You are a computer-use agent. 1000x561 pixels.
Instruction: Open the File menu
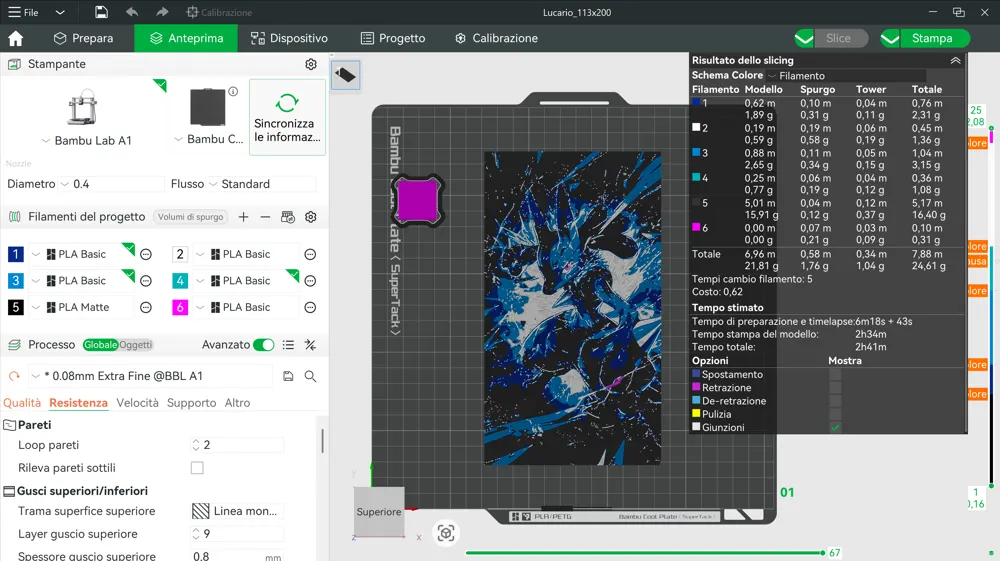pos(23,12)
